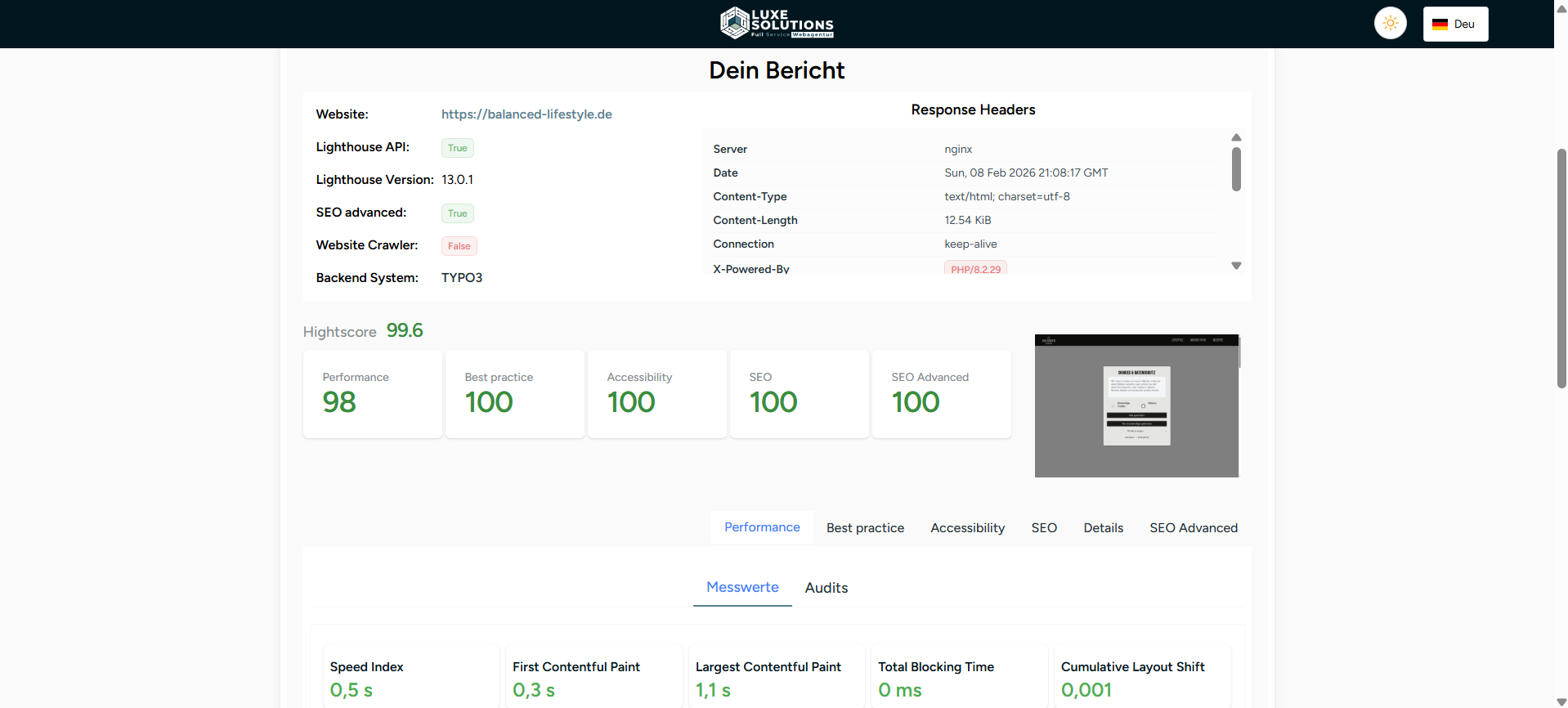Click the response headers scrollbar thumb

(x=1236, y=169)
